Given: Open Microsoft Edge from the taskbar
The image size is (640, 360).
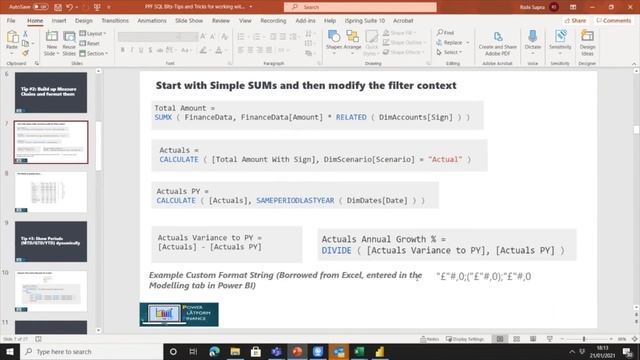Looking at the screenshot, I should pos(214,351).
